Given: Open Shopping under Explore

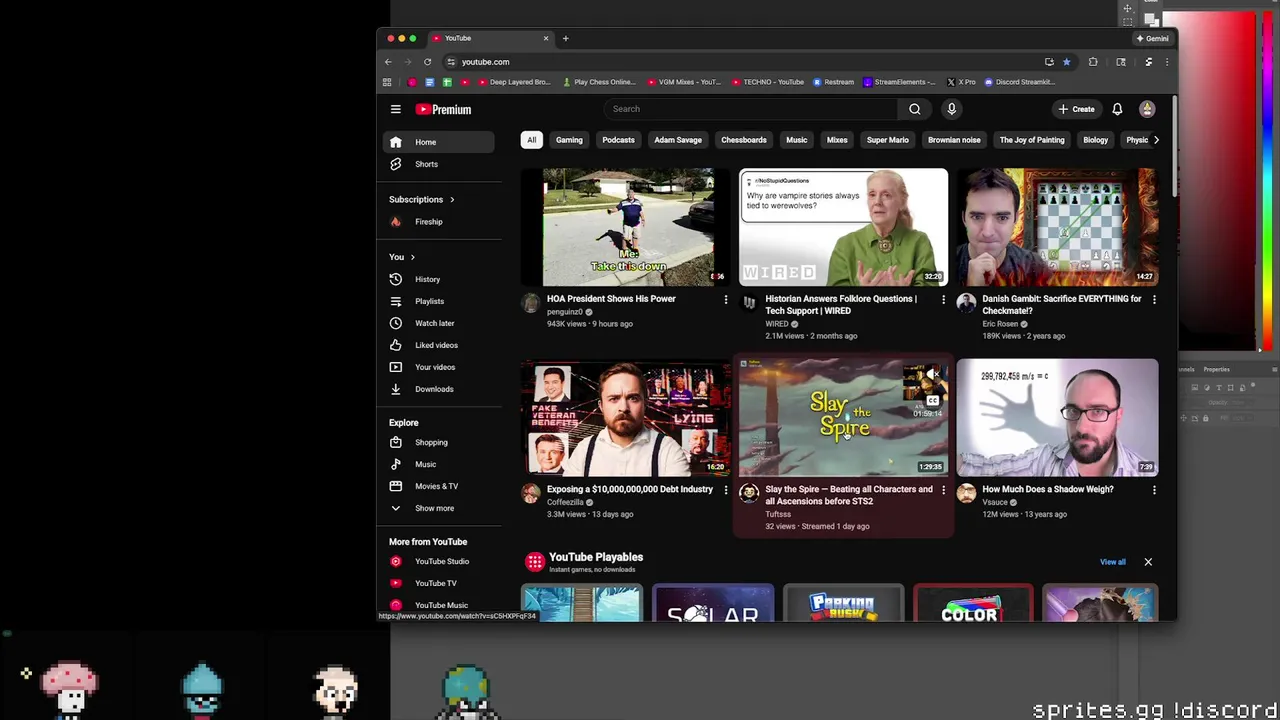Looking at the screenshot, I should click(x=440, y=442).
